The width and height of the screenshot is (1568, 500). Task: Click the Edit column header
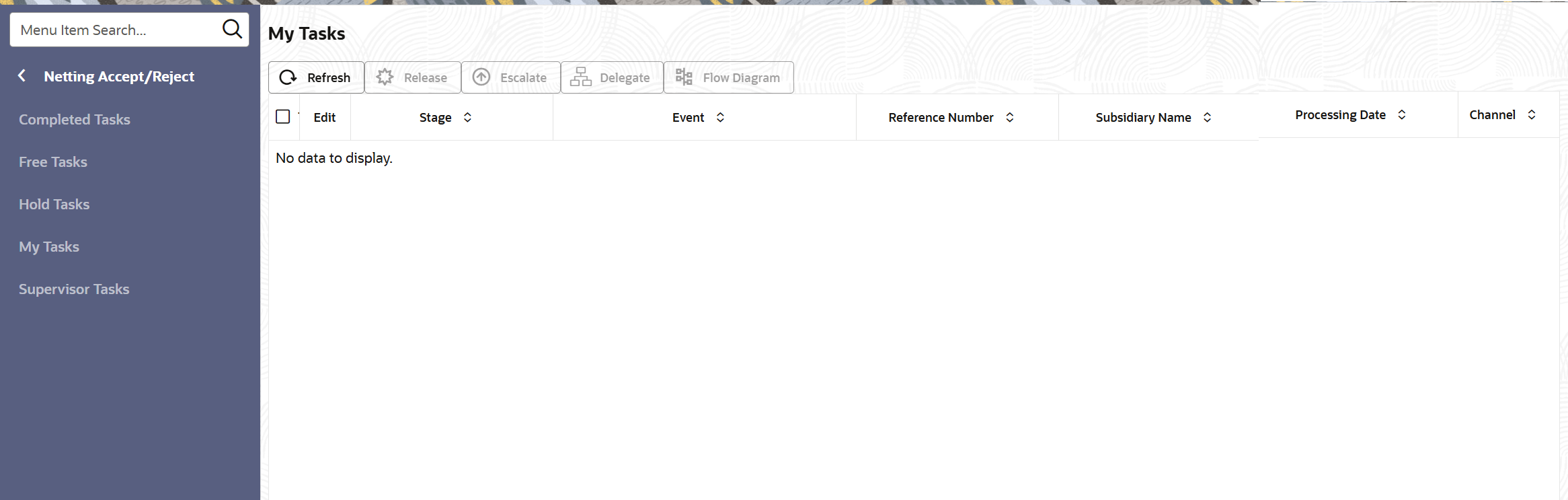[x=324, y=117]
